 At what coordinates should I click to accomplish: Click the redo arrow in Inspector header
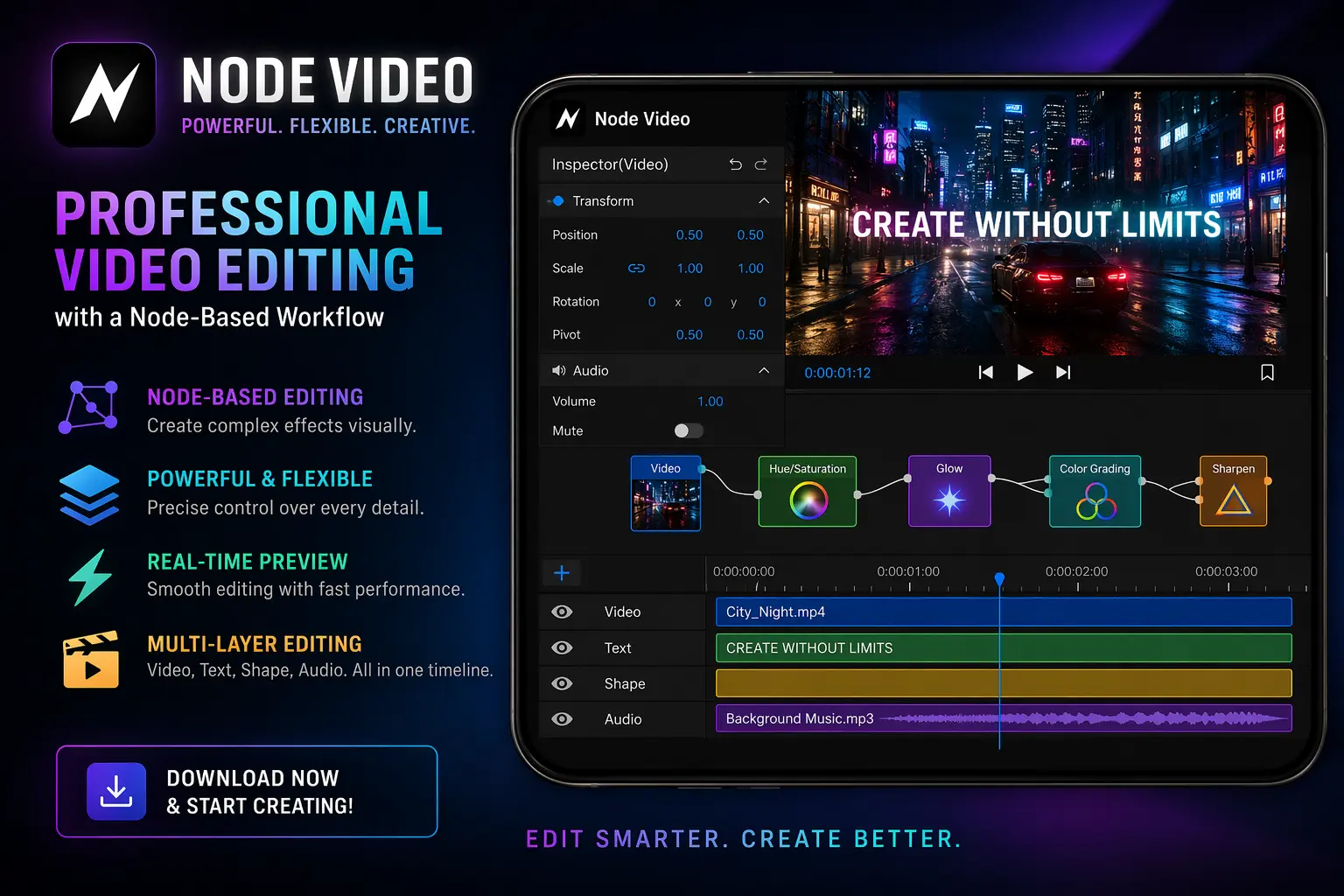point(761,164)
